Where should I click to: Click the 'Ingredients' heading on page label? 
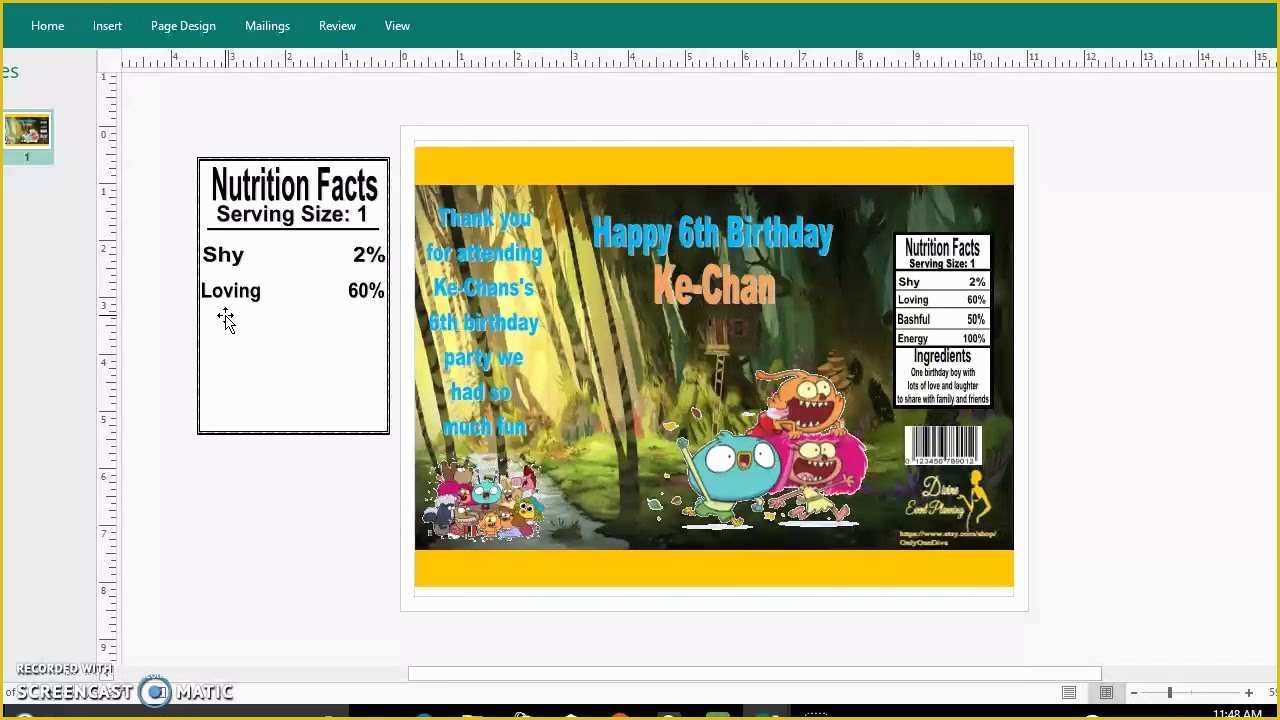[x=942, y=356]
